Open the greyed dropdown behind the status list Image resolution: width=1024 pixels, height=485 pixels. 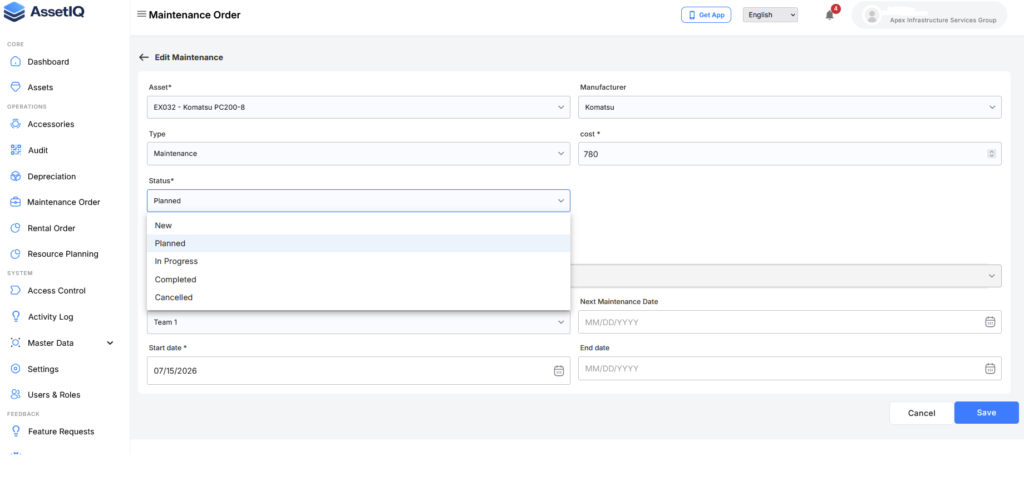point(786,275)
